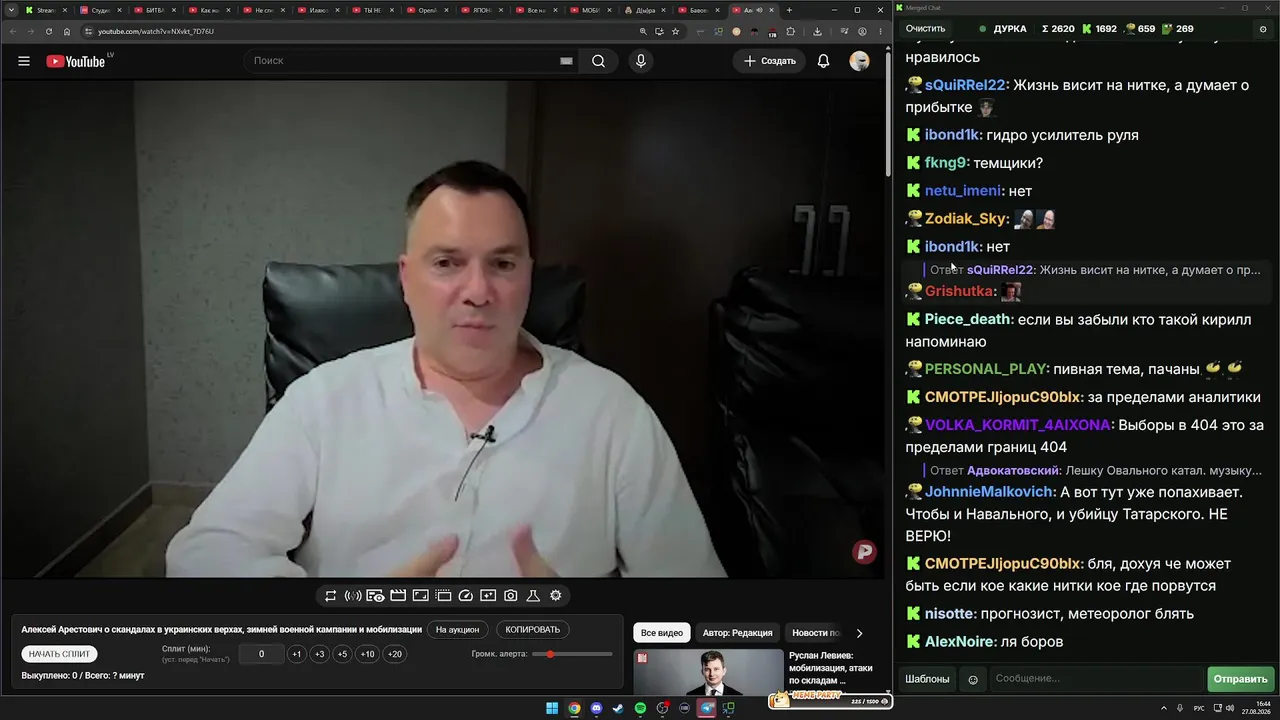Image resolution: width=1280 pixels, height=720 pixels.
Task: Click the НАЧАТЬ СПЛИТ button
Action: click(60, 654)
